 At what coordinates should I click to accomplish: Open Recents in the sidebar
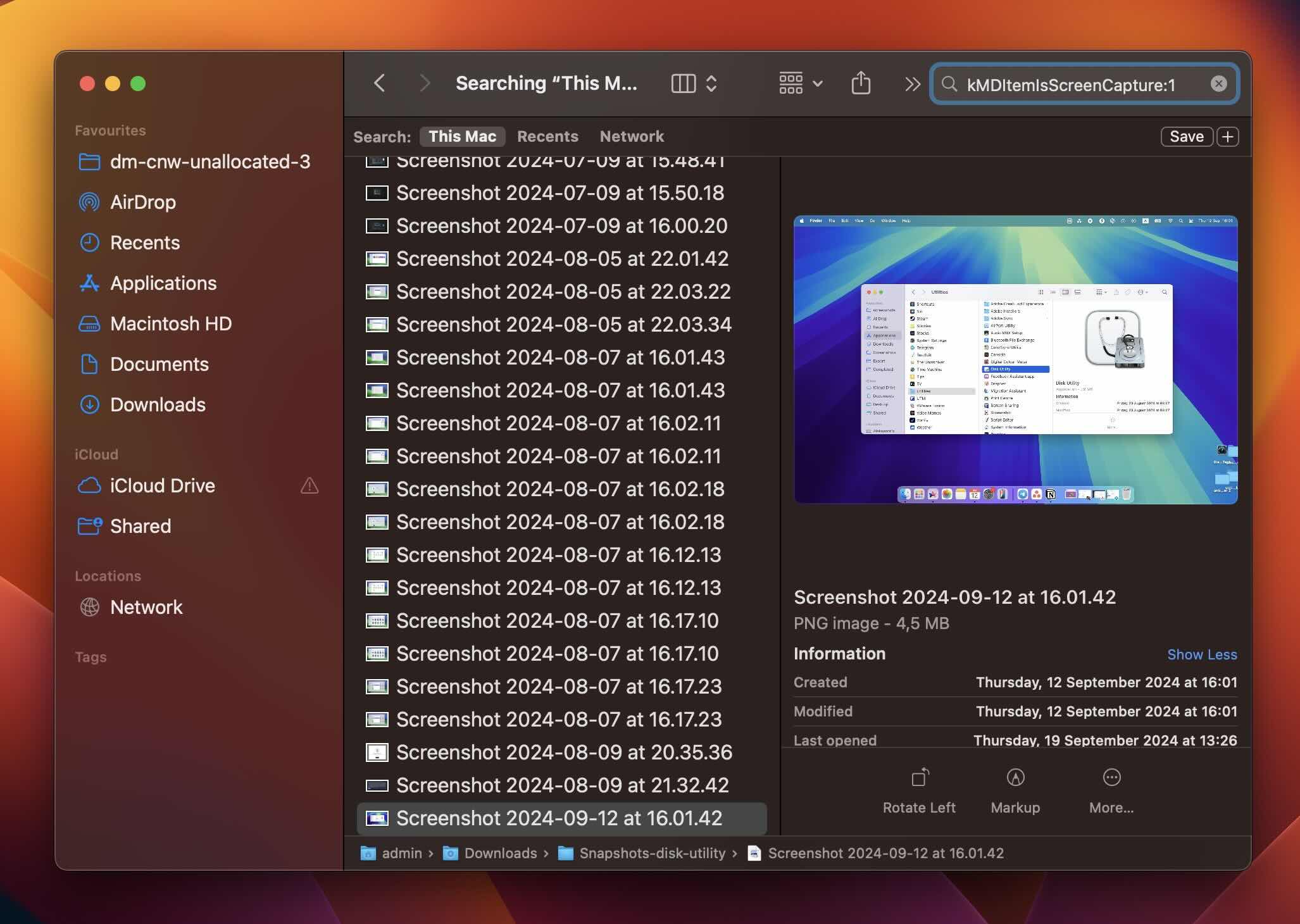click(129, 243)
